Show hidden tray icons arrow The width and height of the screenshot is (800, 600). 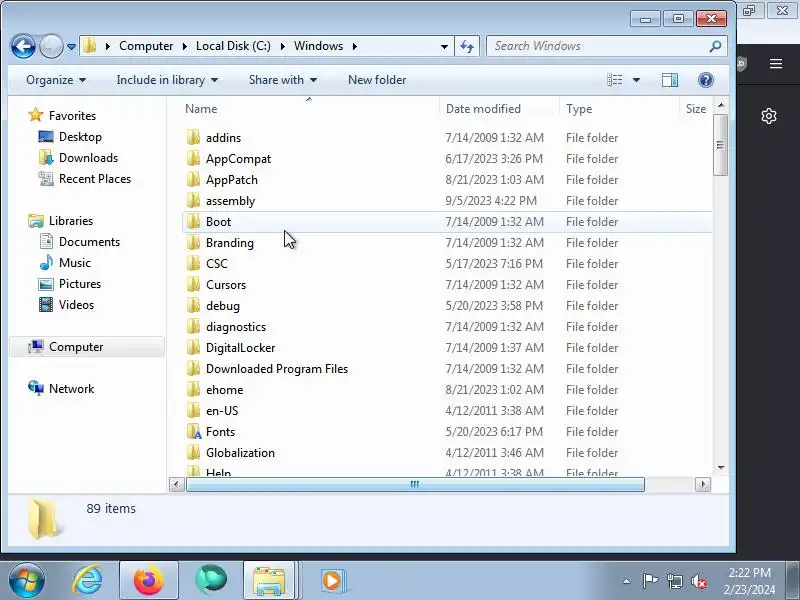point(627,581)
